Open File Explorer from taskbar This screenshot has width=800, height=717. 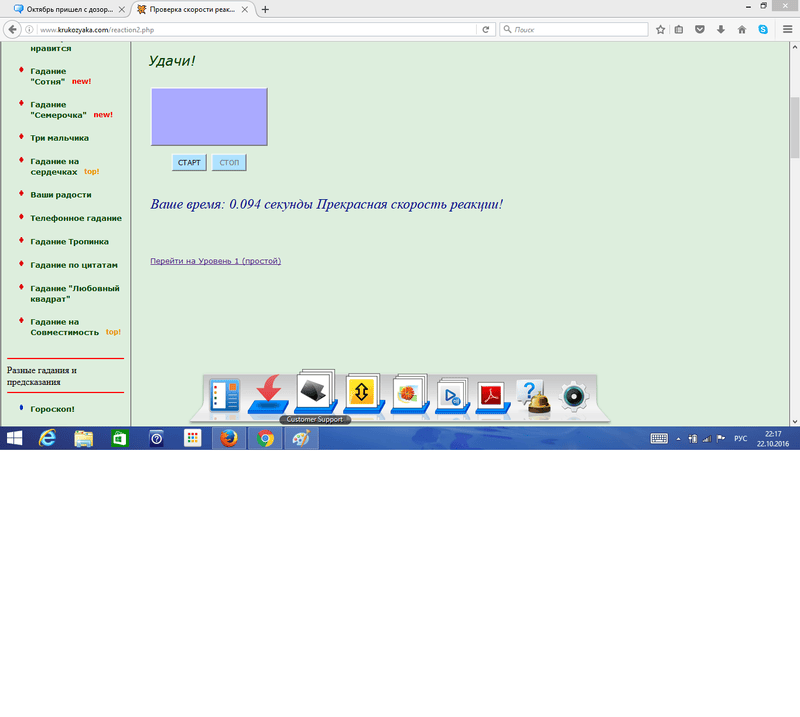84,438
